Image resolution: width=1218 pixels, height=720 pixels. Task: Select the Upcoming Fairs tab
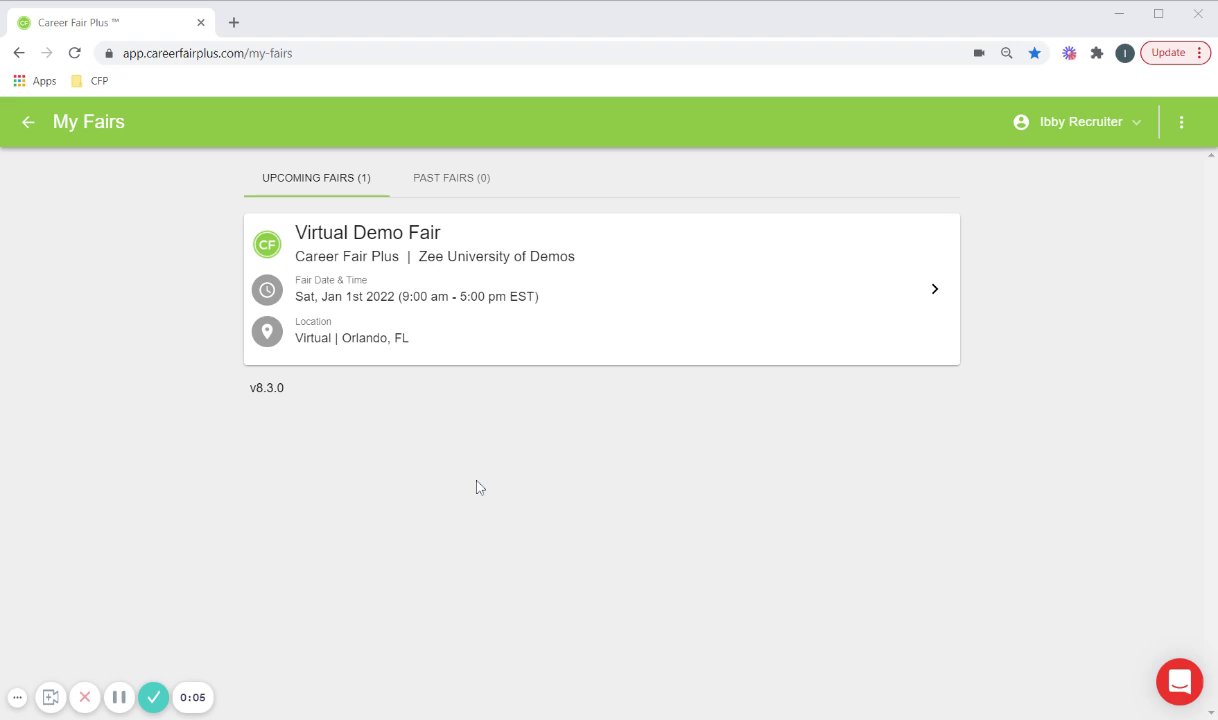point(316,178)
